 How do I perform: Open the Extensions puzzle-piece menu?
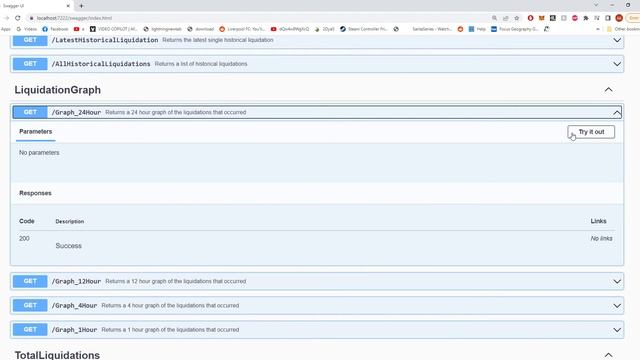tap(586, 18)
